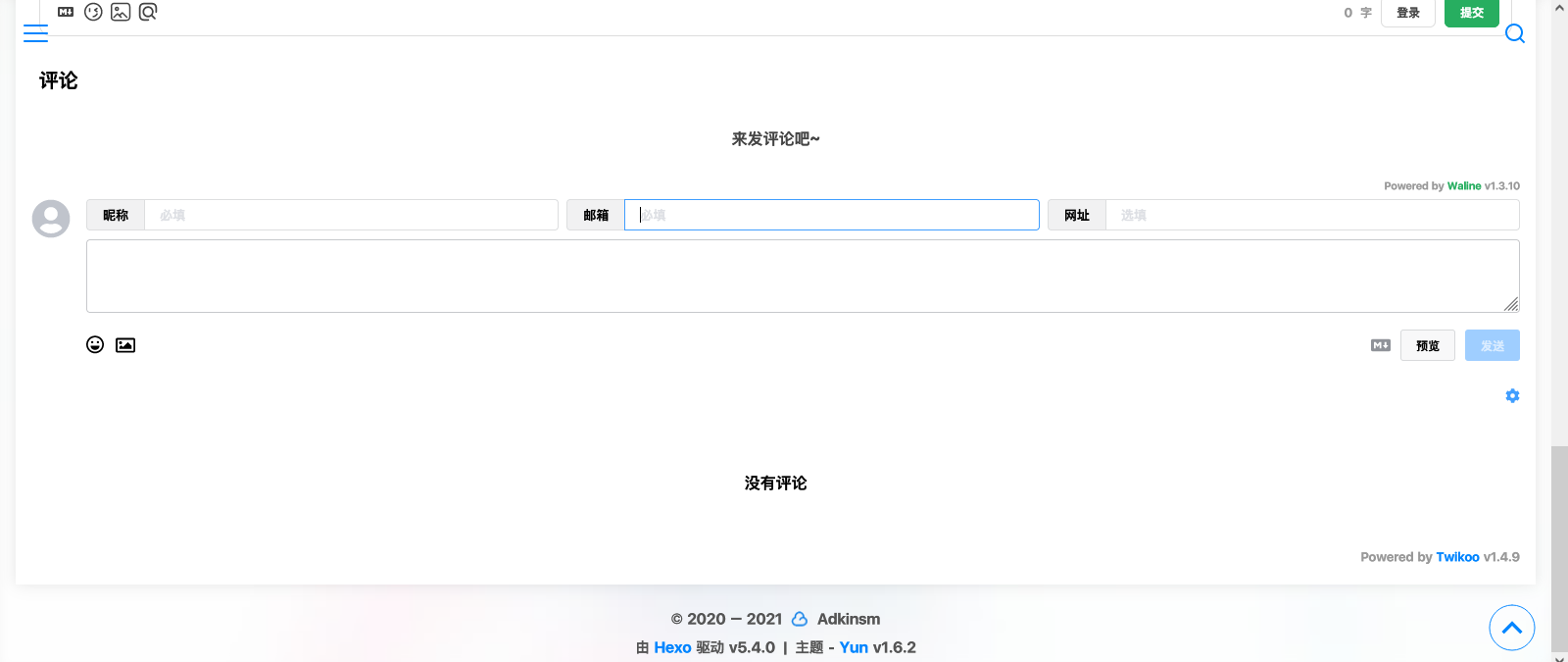Open site search magnifier icon
Screen dimensions: 1568x662
pyautogui.click(x=1515, y=33)
